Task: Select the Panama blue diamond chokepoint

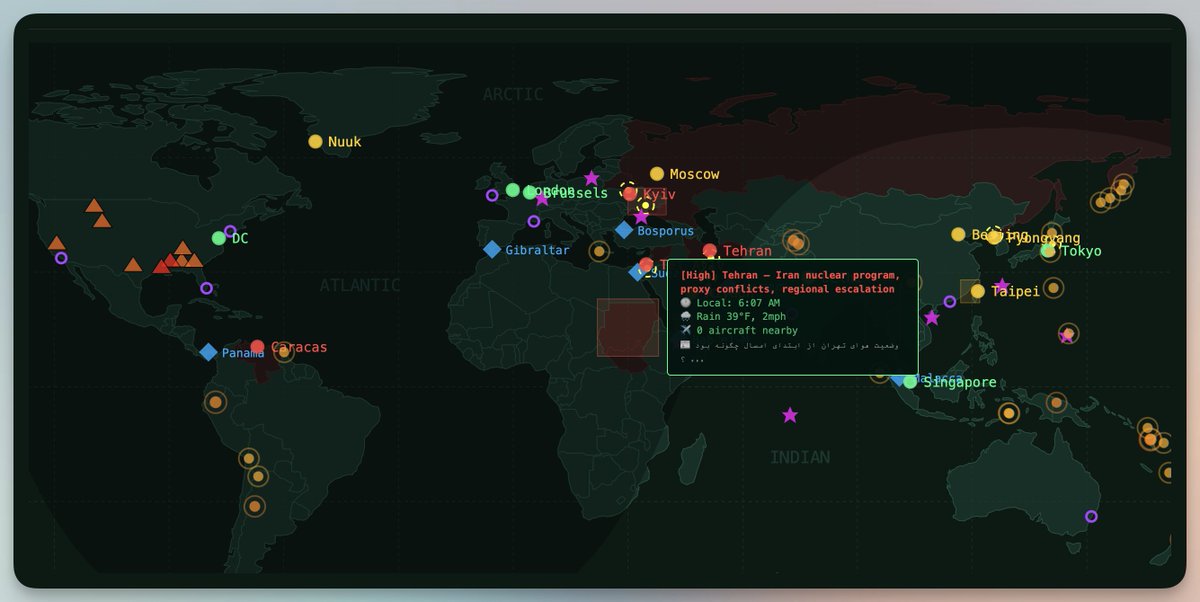Action: (x=208, y=352)
